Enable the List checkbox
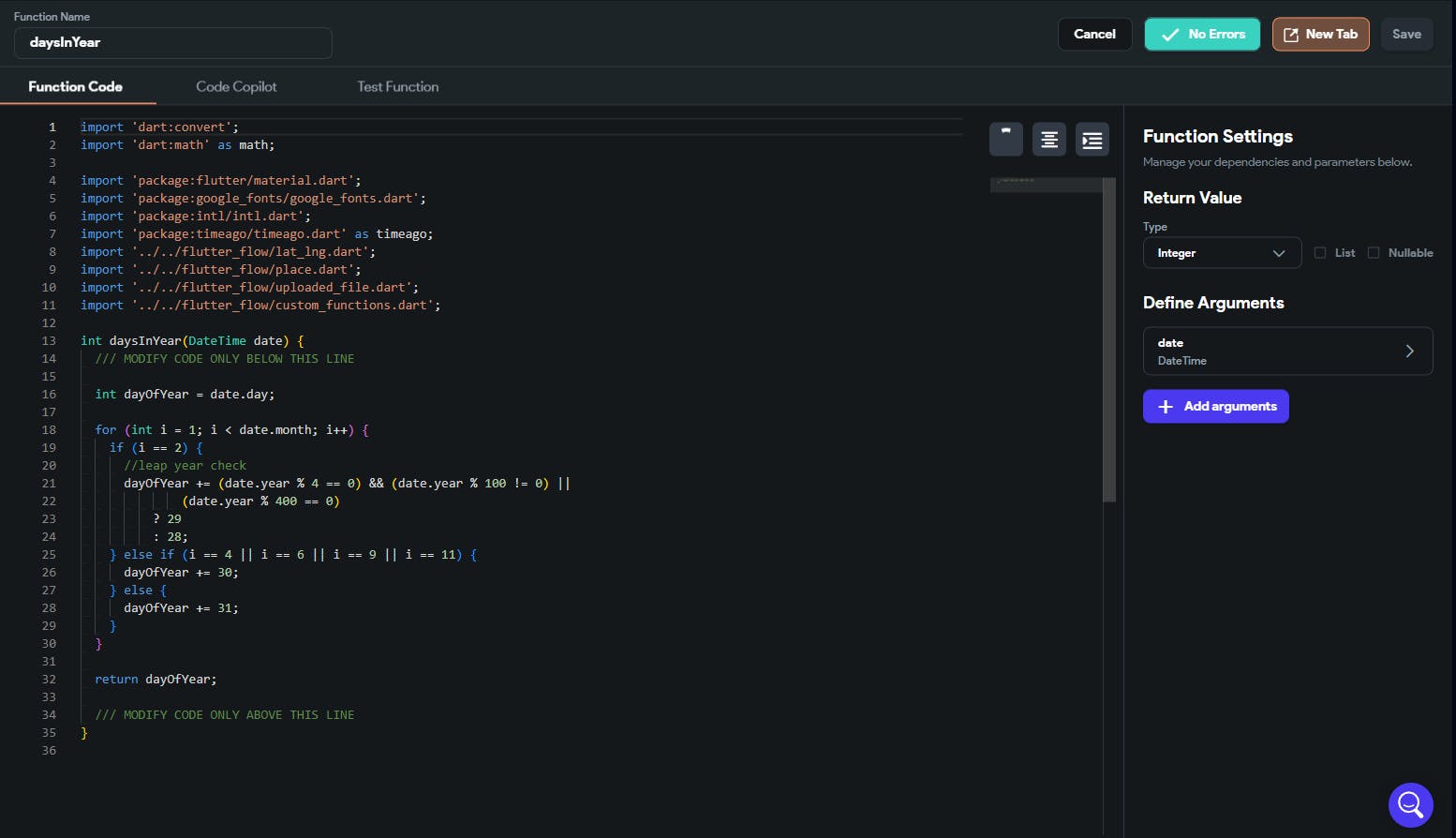 [x=1320, y=253]
